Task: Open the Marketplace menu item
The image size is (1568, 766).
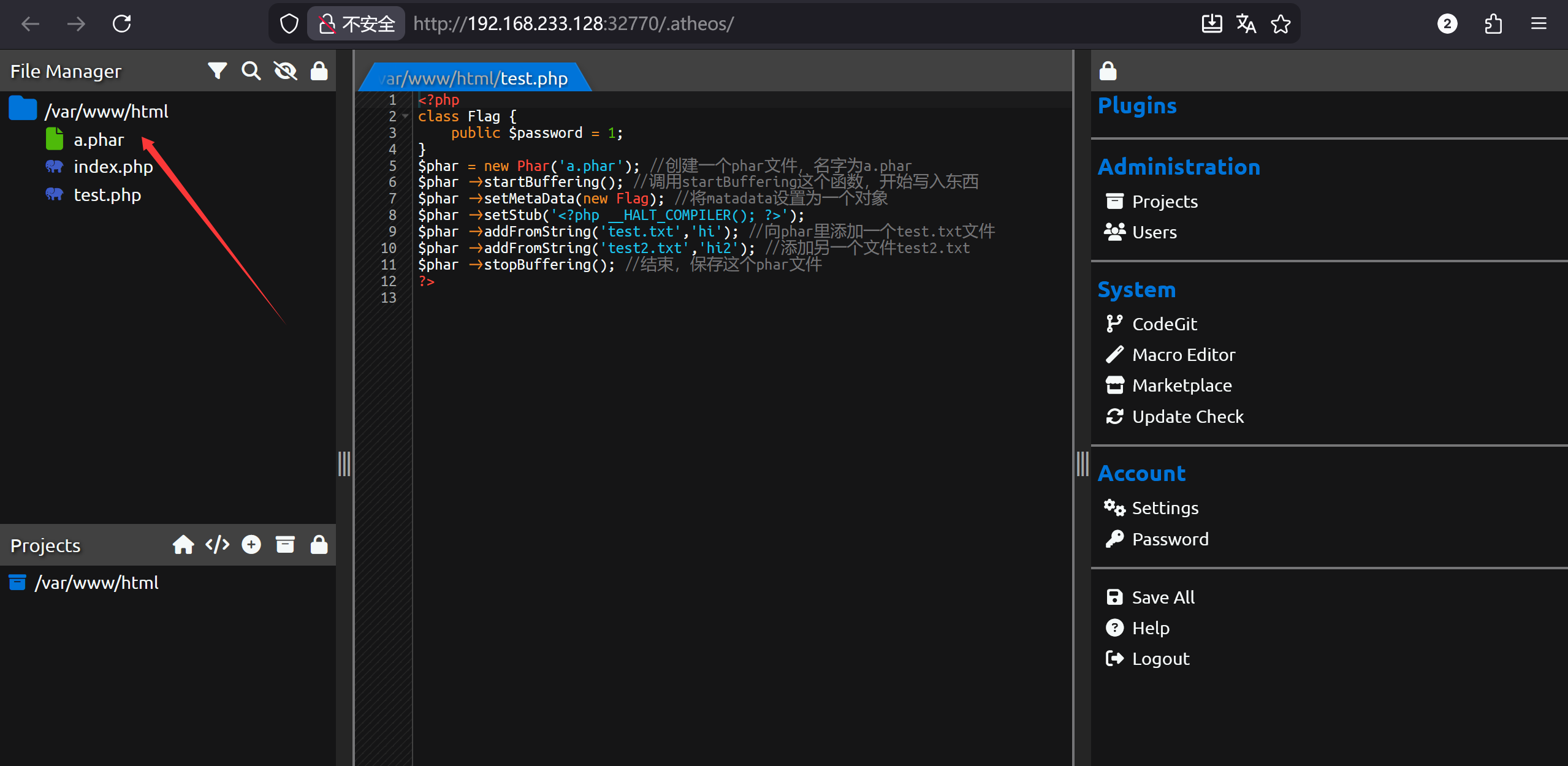Action: click(x=1181, y=385)
